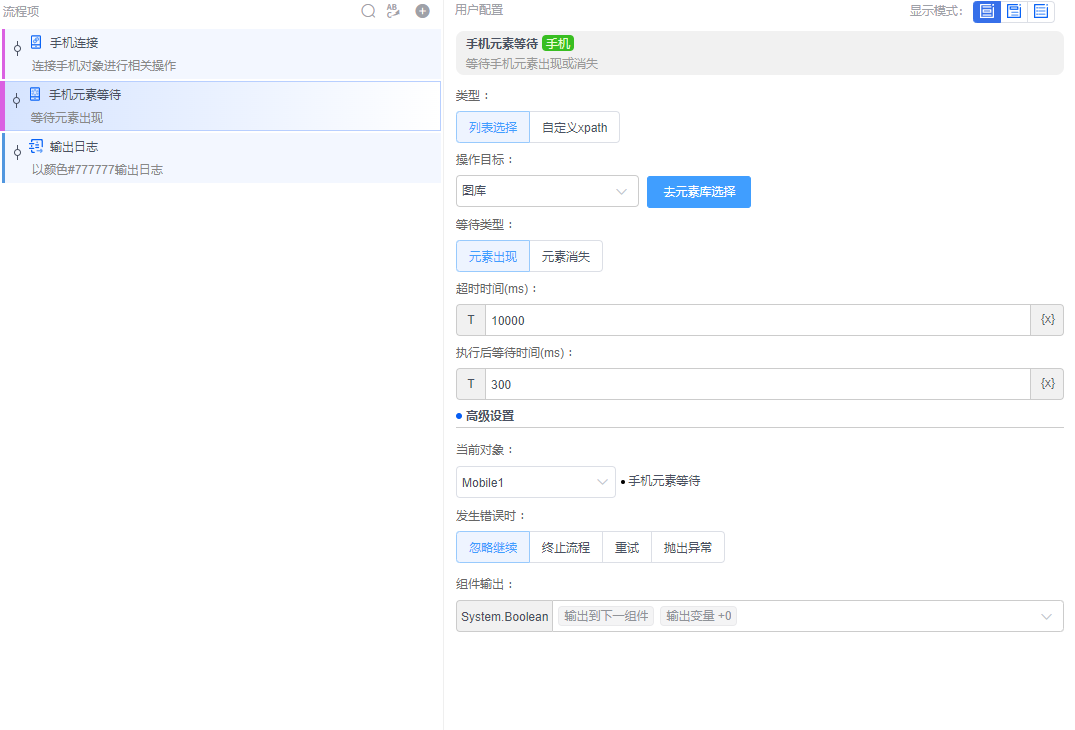Image resolution: width=1075 pixels, height=730 pixels.
Task: Select the first display mode icon
Action: pyautogui.click(x=986, y=11)
